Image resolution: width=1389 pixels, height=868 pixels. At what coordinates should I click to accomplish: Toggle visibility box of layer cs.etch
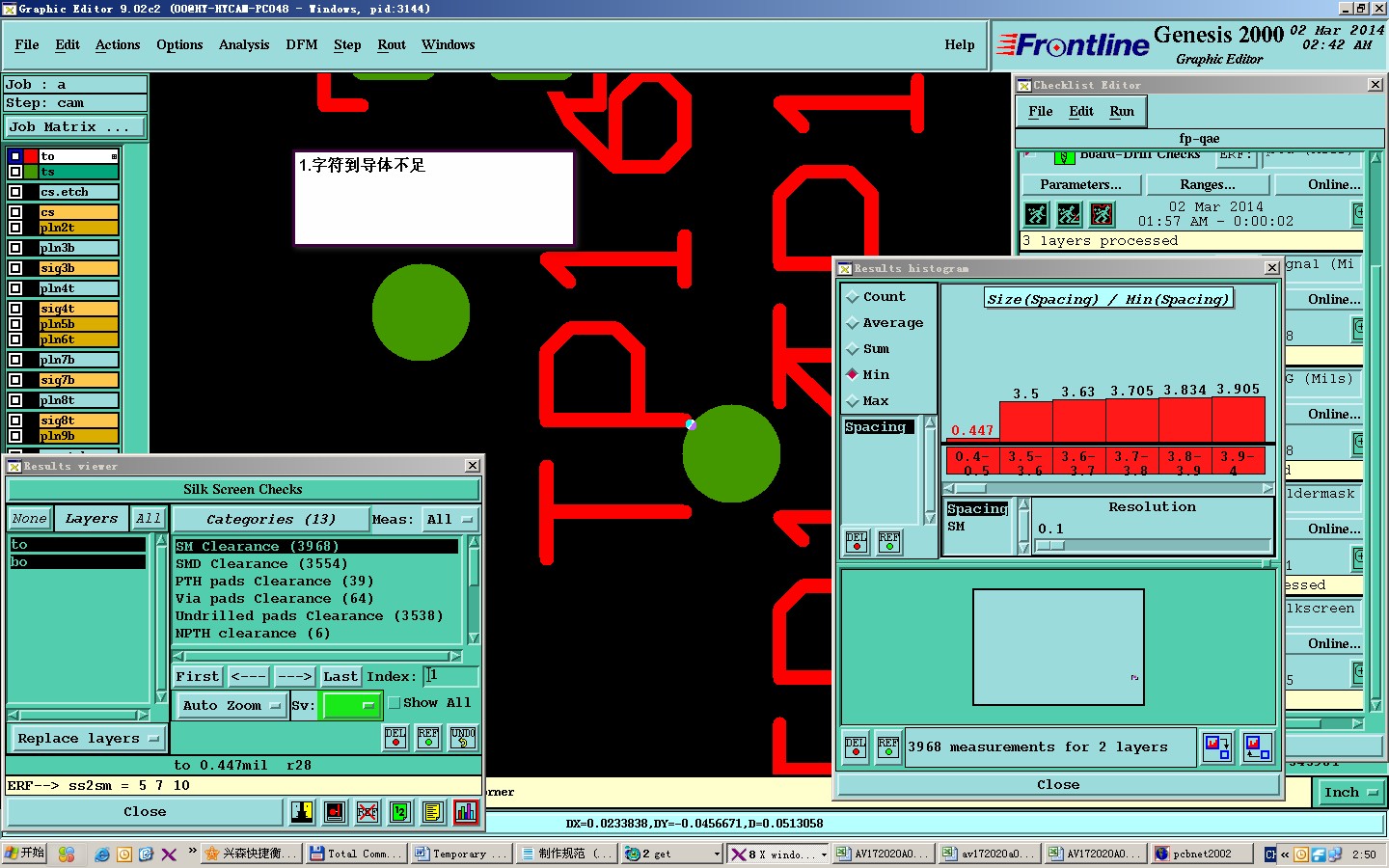click(15, 192)
